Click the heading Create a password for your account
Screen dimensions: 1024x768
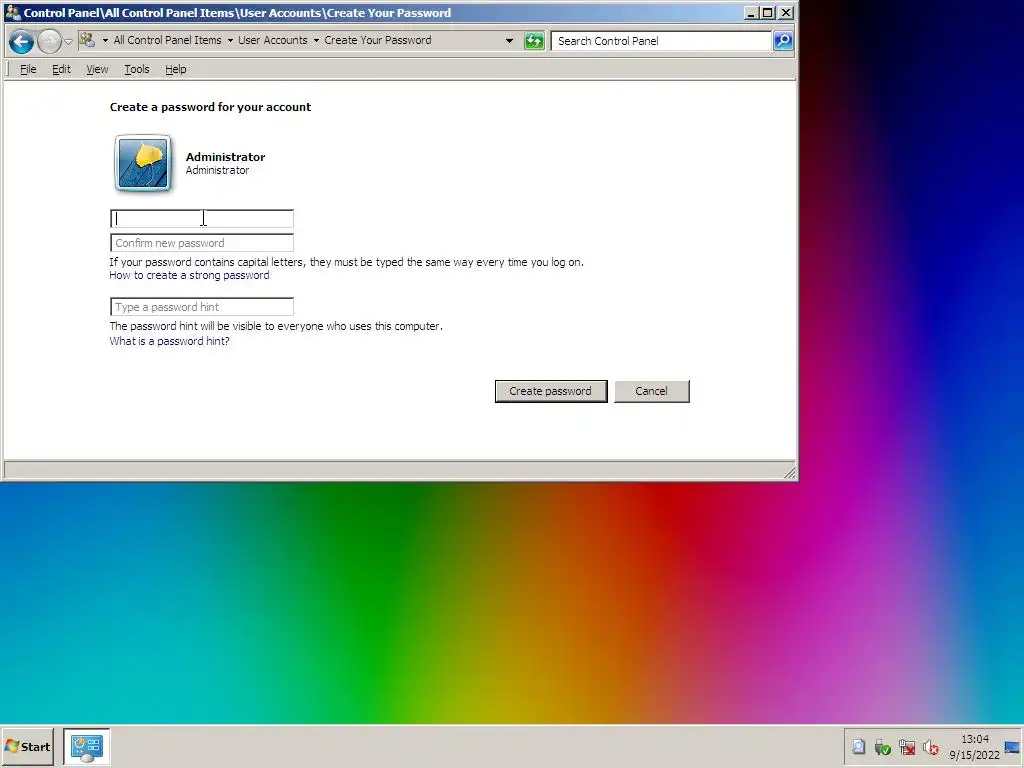click(x=210, y=107)
